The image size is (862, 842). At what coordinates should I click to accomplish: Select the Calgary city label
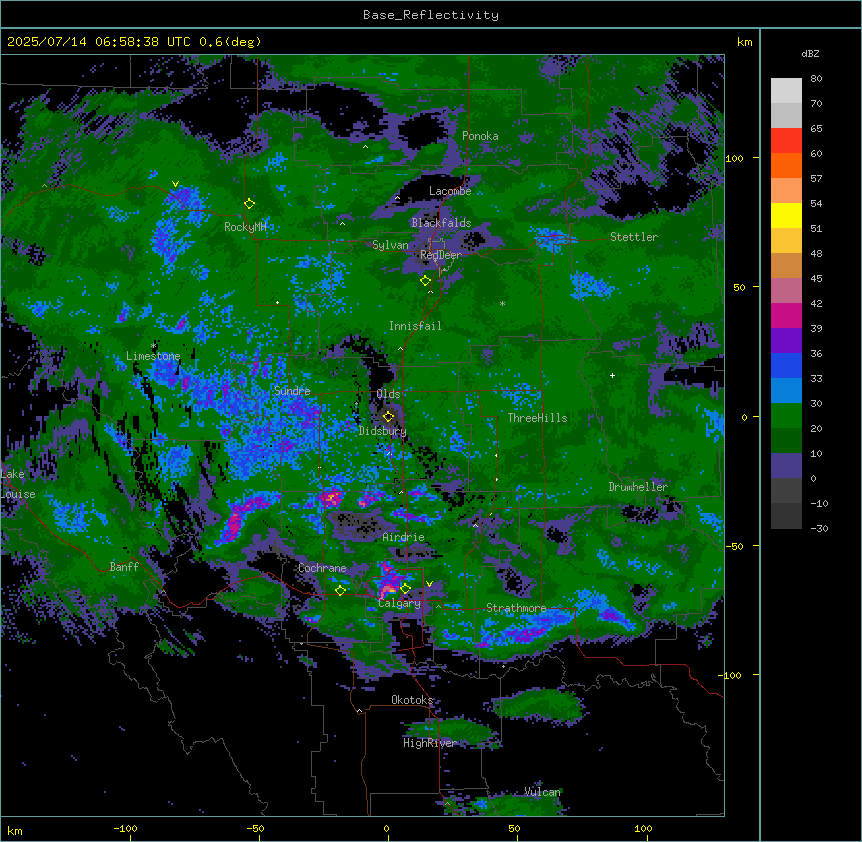coord(400,603)
